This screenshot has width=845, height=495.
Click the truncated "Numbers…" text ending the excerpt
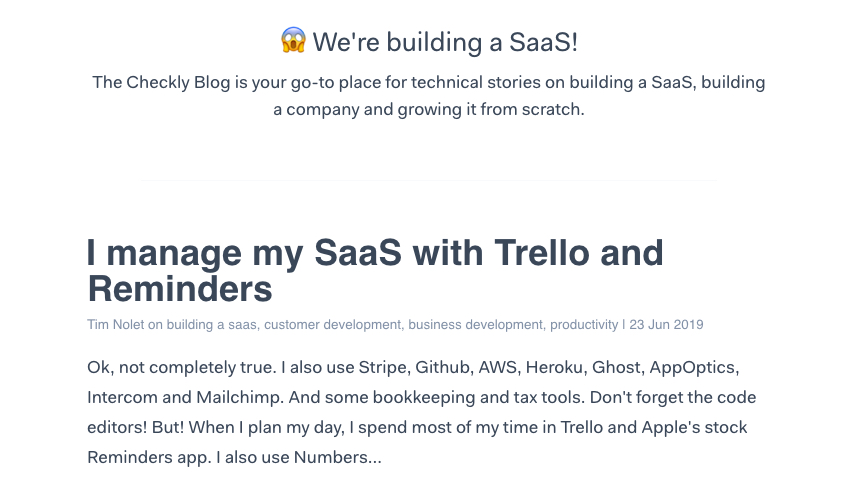pos(337,457)
